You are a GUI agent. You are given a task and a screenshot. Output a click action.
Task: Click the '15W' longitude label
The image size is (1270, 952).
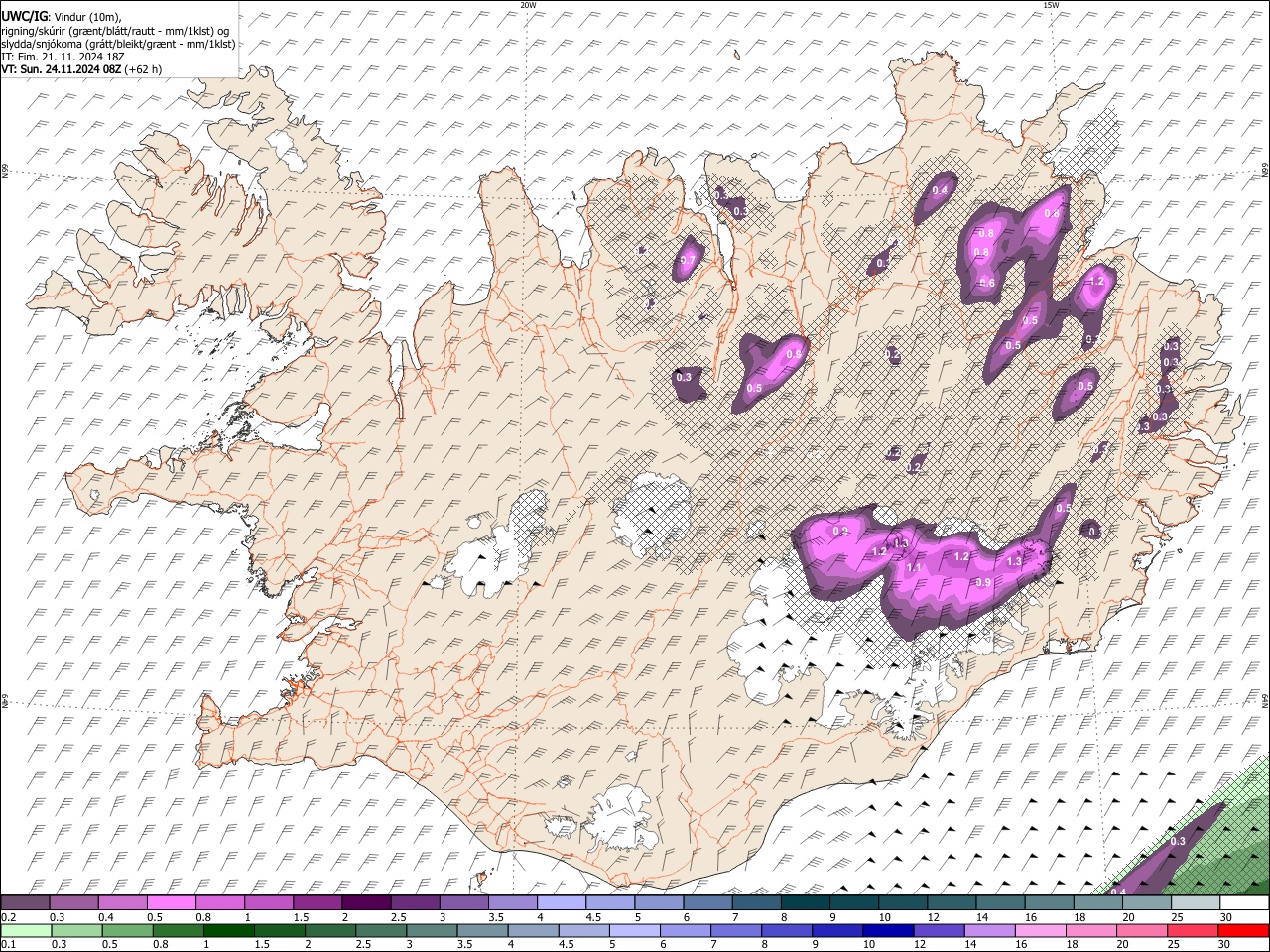pyautogui.click(x=1051, y=5)
